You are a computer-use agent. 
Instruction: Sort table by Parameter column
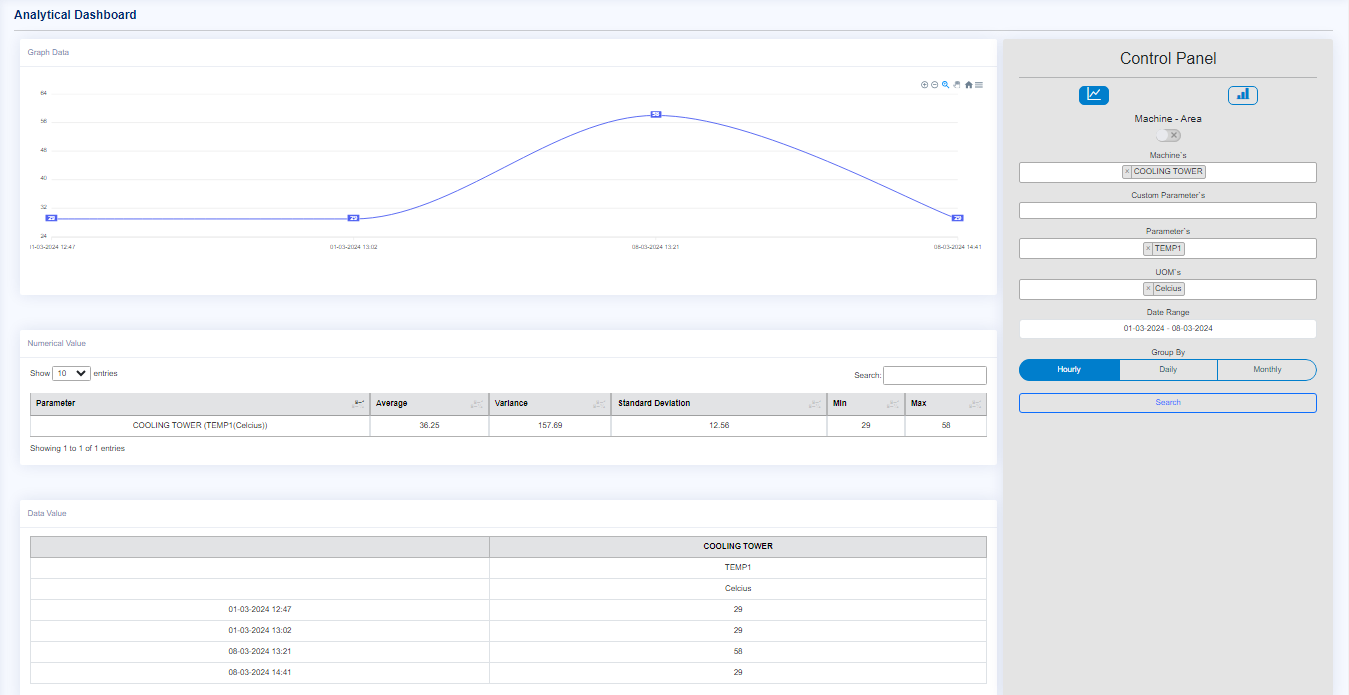coord(200,404)
